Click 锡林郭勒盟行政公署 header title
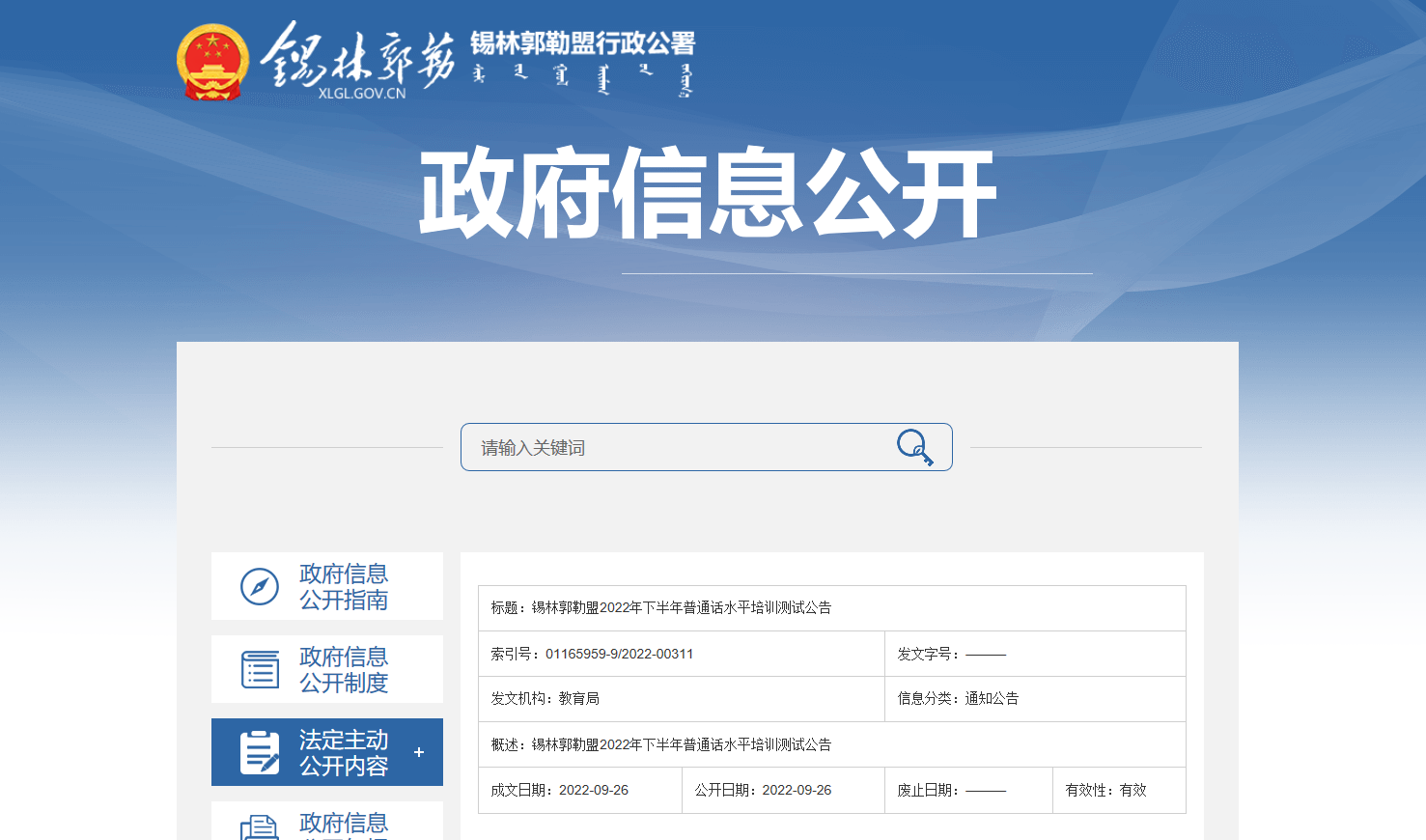The width and height of the screenshot is (1426, 840). coord(583,43)
